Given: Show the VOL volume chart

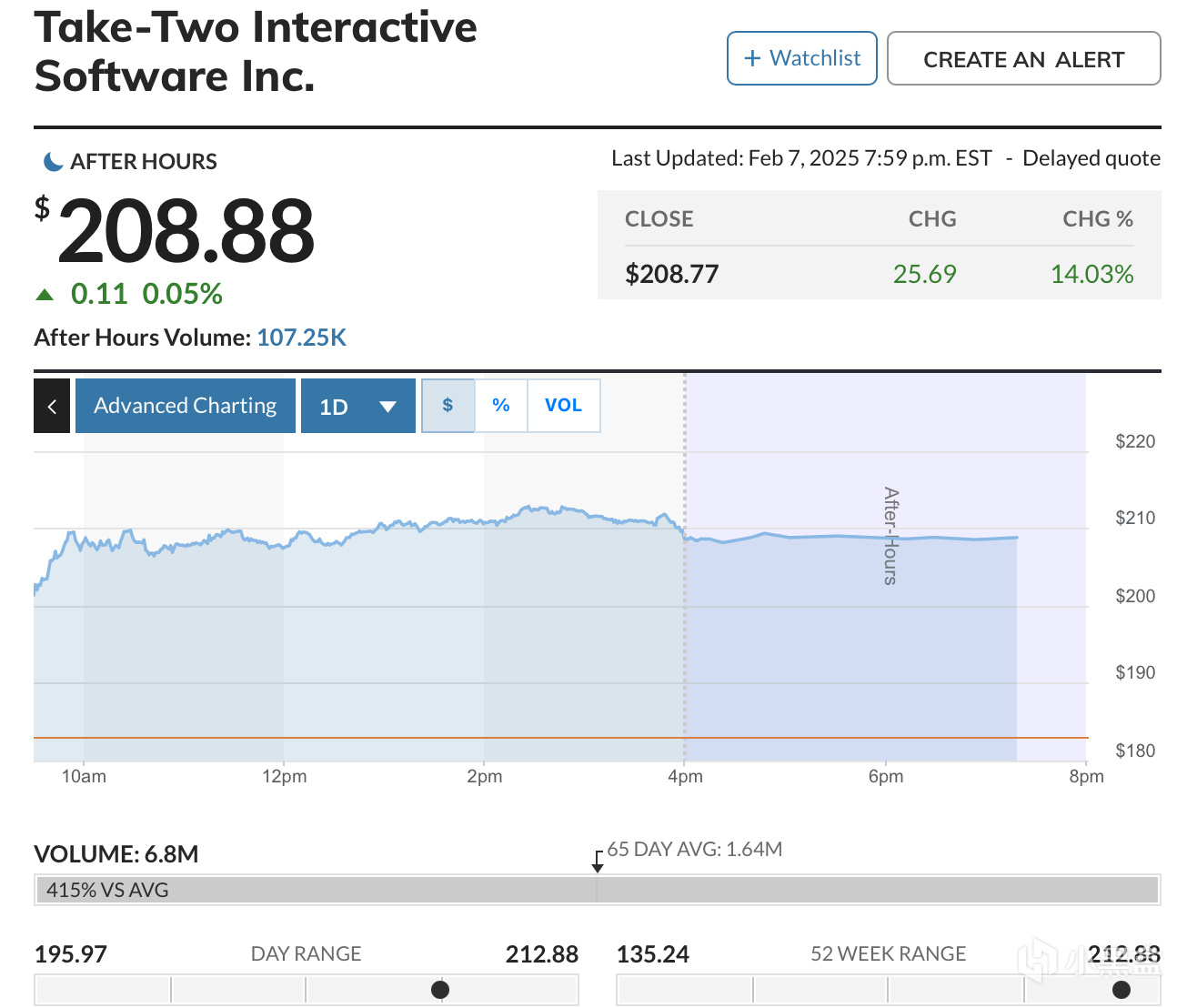Looking at the screenshot, I should point(563,406).
